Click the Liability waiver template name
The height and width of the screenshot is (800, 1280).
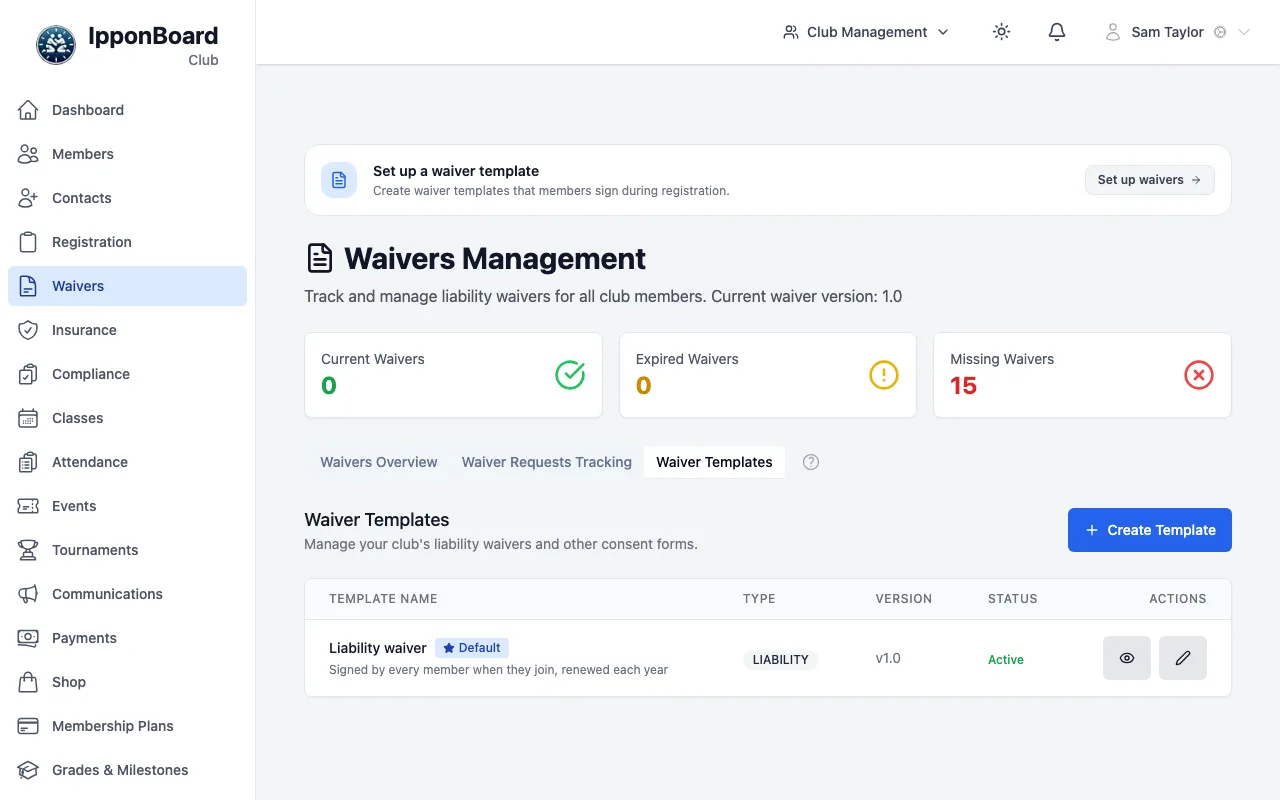[378, 648]
